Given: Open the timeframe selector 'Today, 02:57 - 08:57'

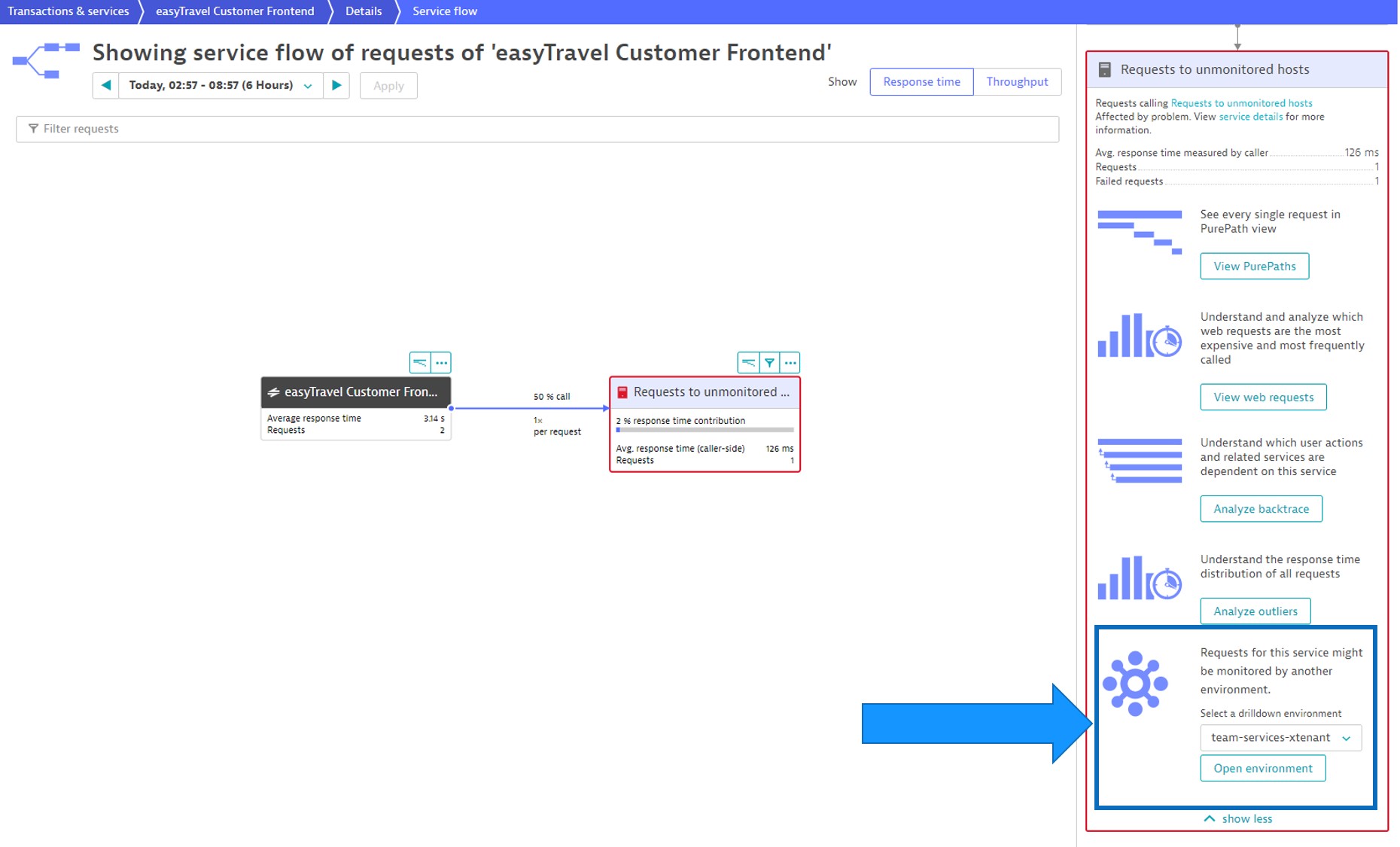Looking at the screenshot, I should (x=221, y=85).
